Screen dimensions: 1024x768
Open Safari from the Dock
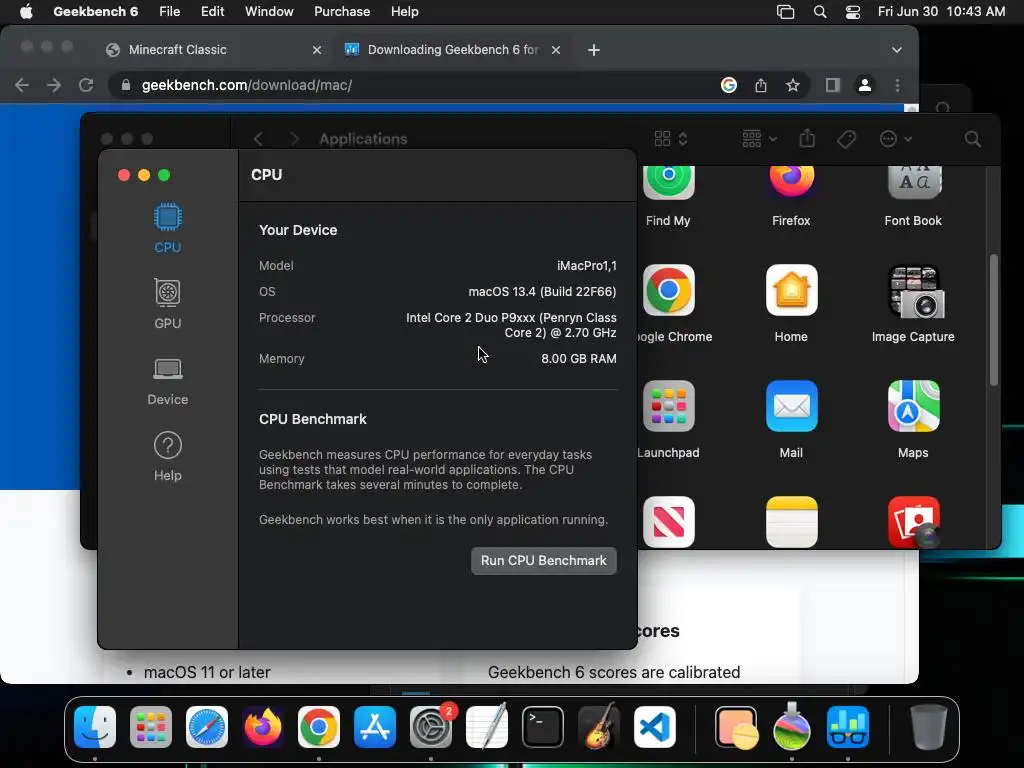(x=207, y=727)
